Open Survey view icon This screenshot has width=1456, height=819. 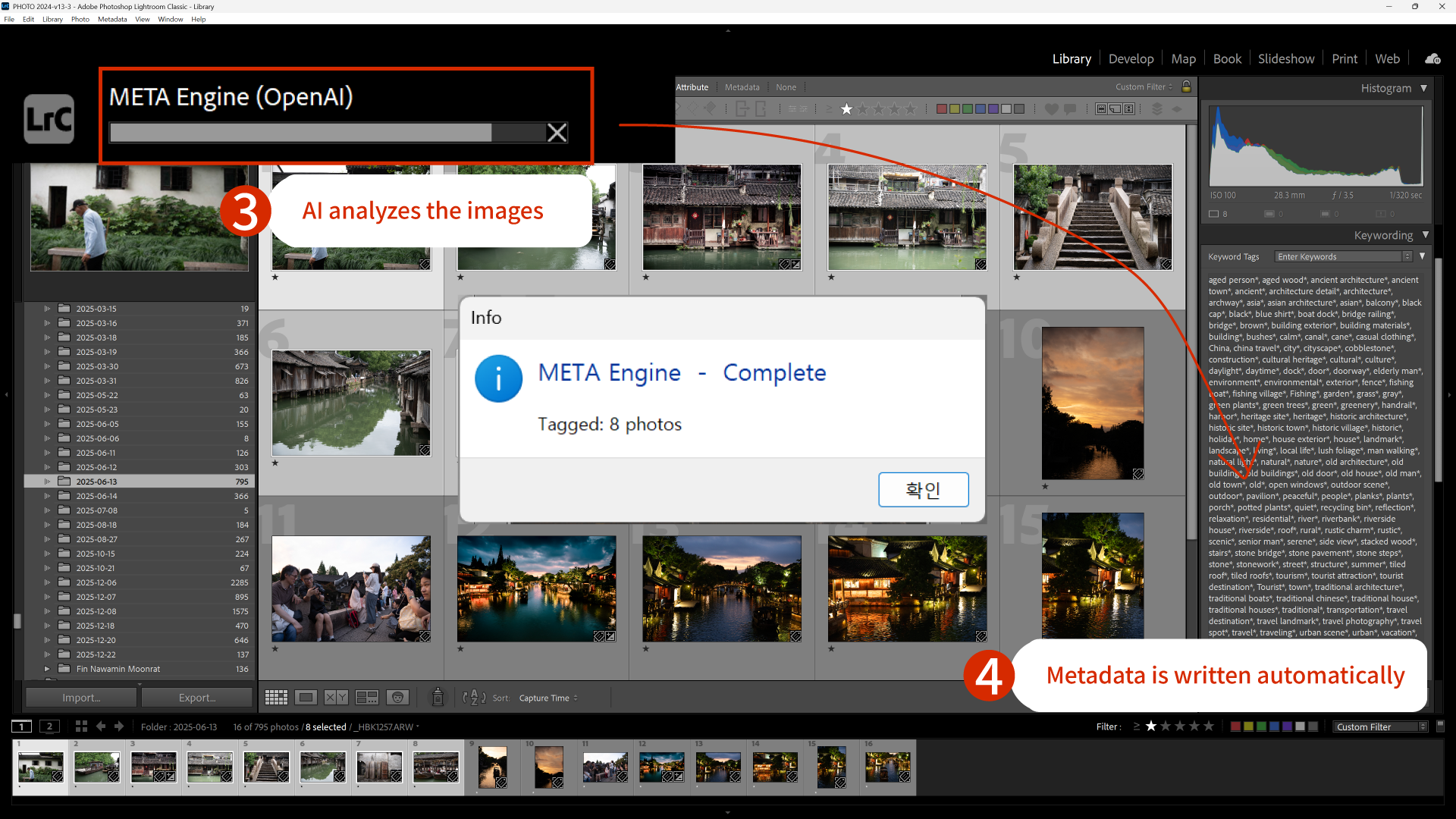pyautogui.click(x=367, y=698)
